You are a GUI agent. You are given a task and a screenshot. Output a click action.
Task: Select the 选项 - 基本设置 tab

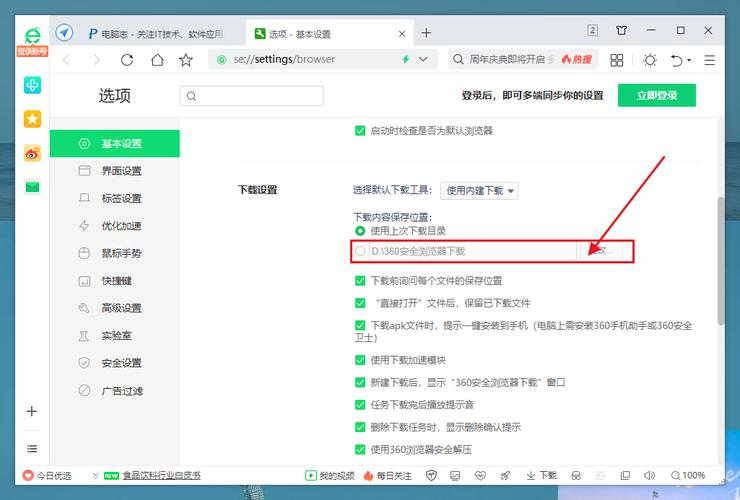(x=330, y=34)
